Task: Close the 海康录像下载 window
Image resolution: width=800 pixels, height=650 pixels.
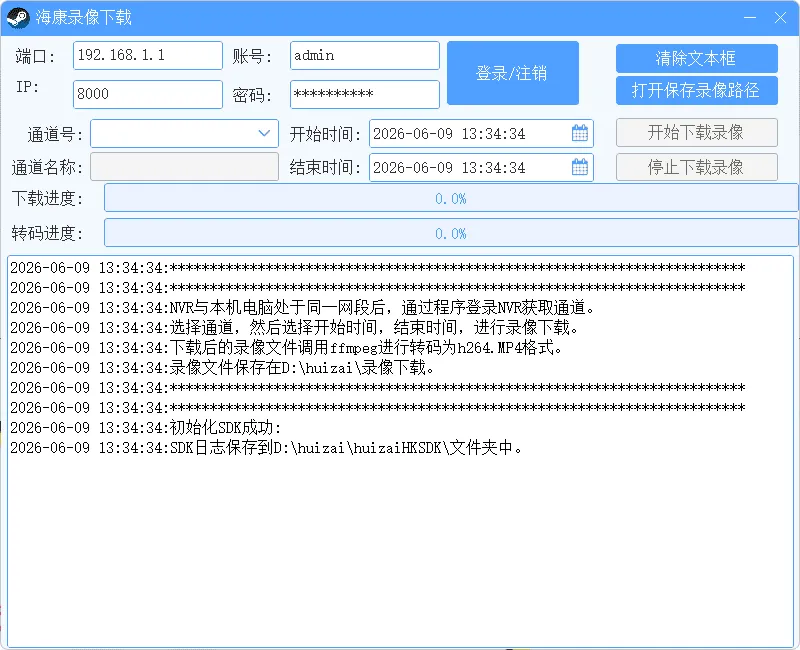Action: [780, 18]
